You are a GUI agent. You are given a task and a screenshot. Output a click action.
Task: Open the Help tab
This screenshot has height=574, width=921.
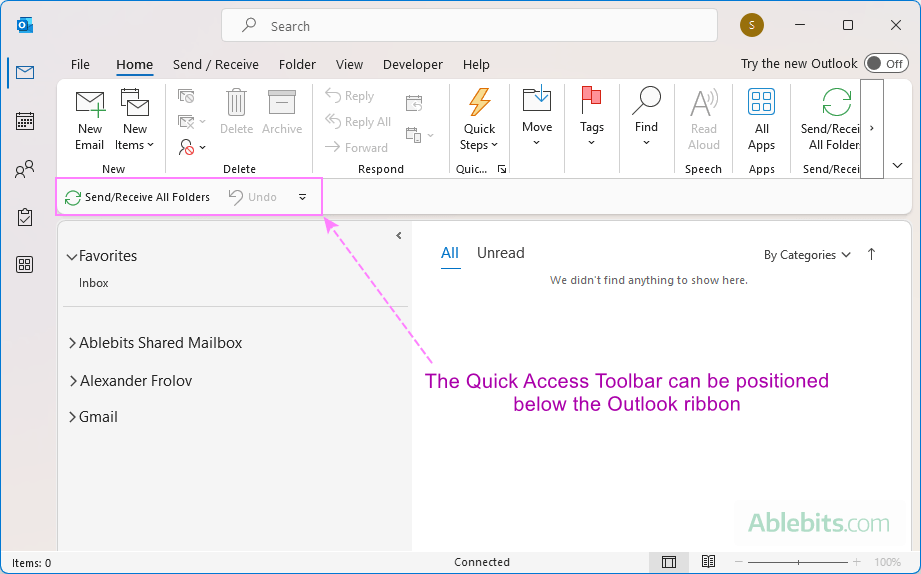476,65
